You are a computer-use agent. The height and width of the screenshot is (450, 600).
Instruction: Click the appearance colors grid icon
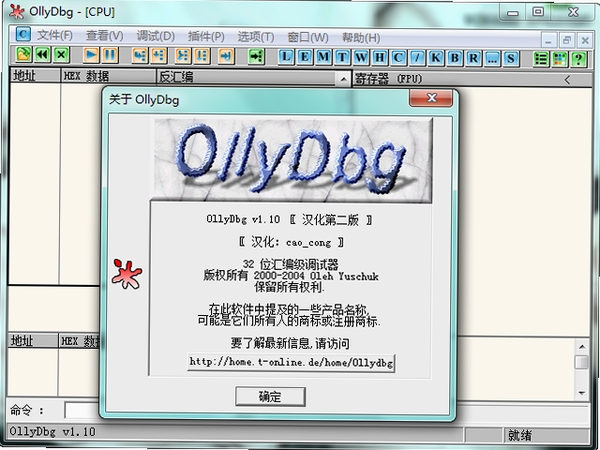point(560,59)
